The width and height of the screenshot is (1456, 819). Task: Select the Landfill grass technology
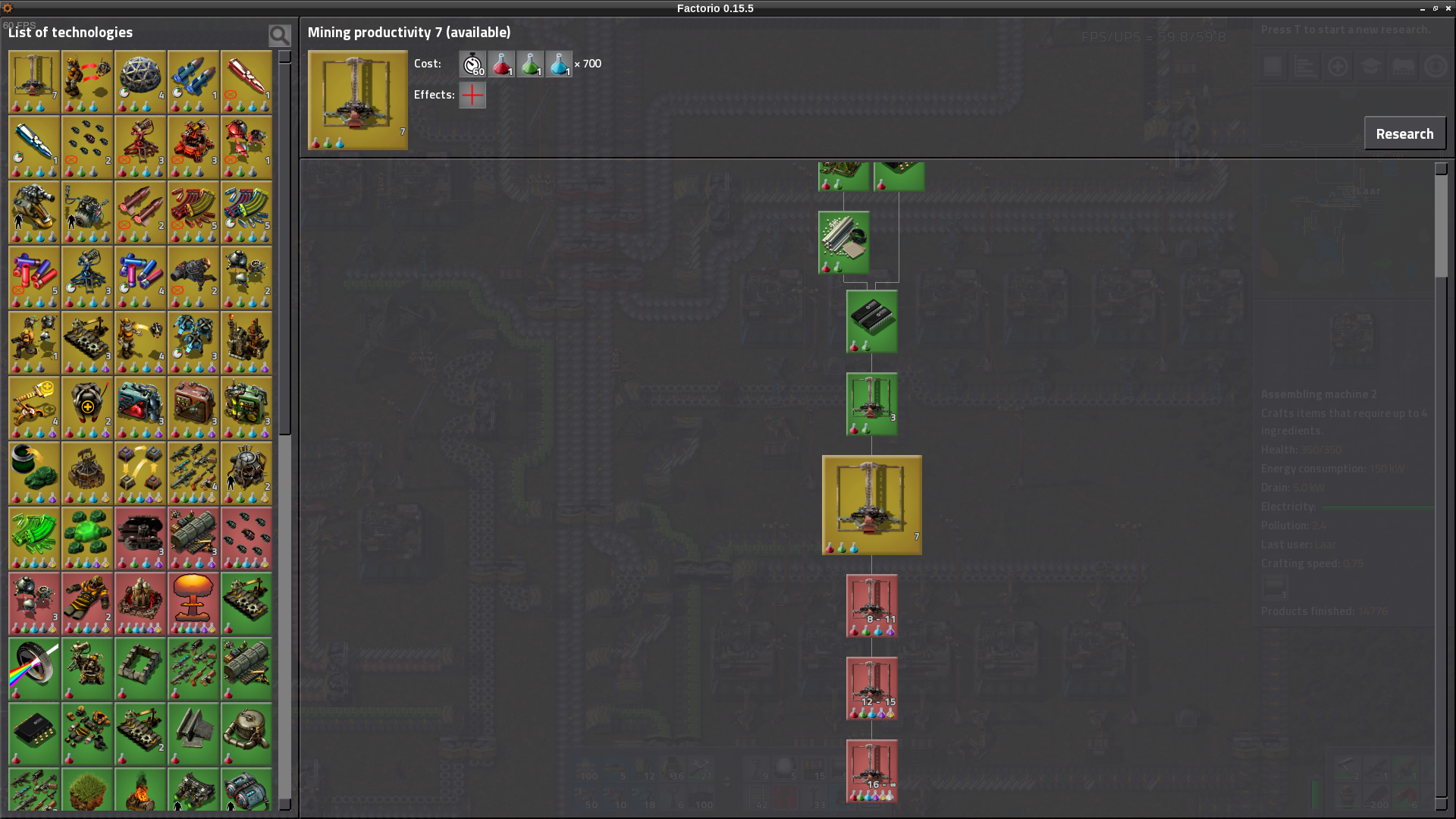(x=87, y=789)
